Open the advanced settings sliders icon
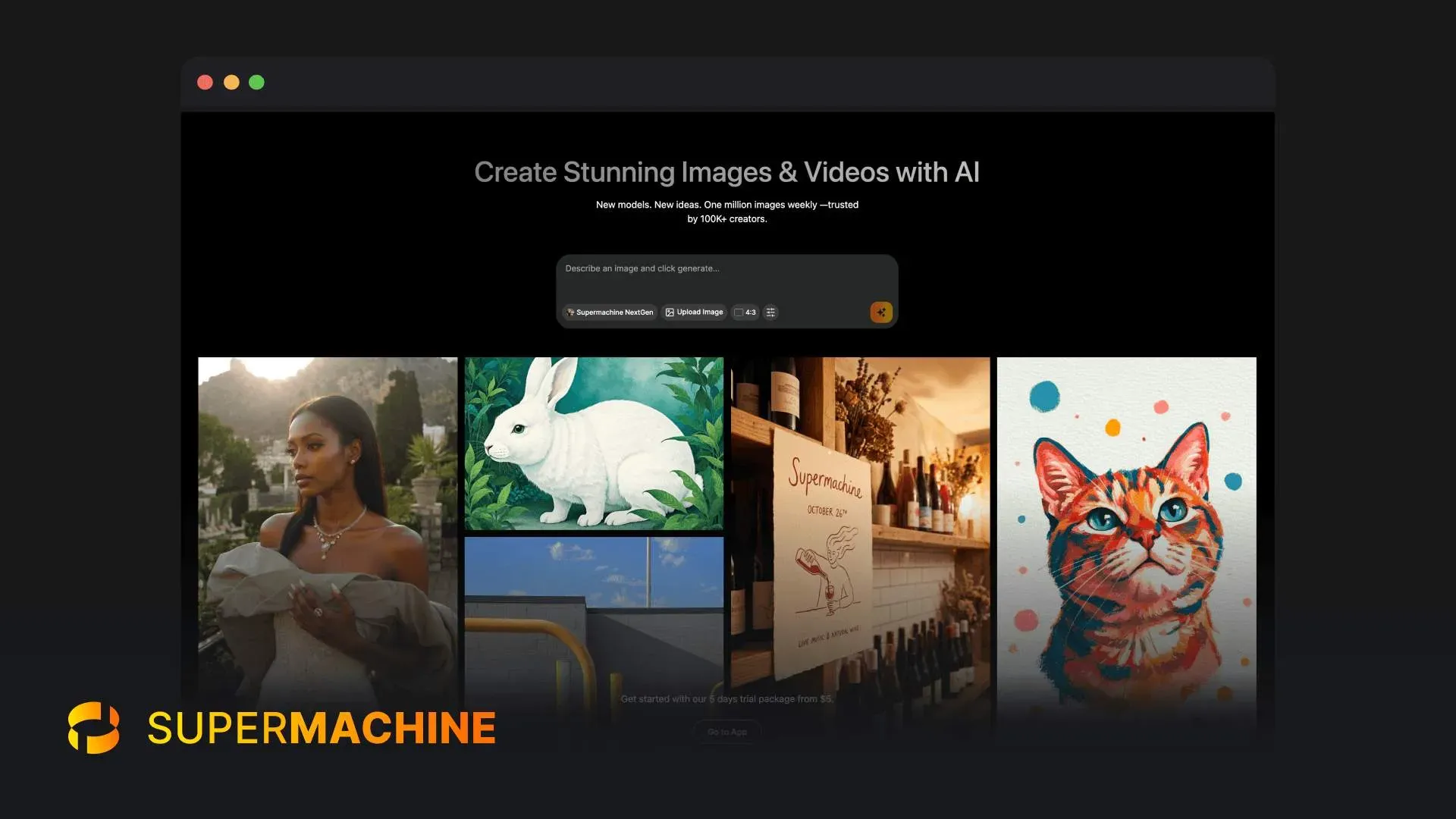 [770, 312]
